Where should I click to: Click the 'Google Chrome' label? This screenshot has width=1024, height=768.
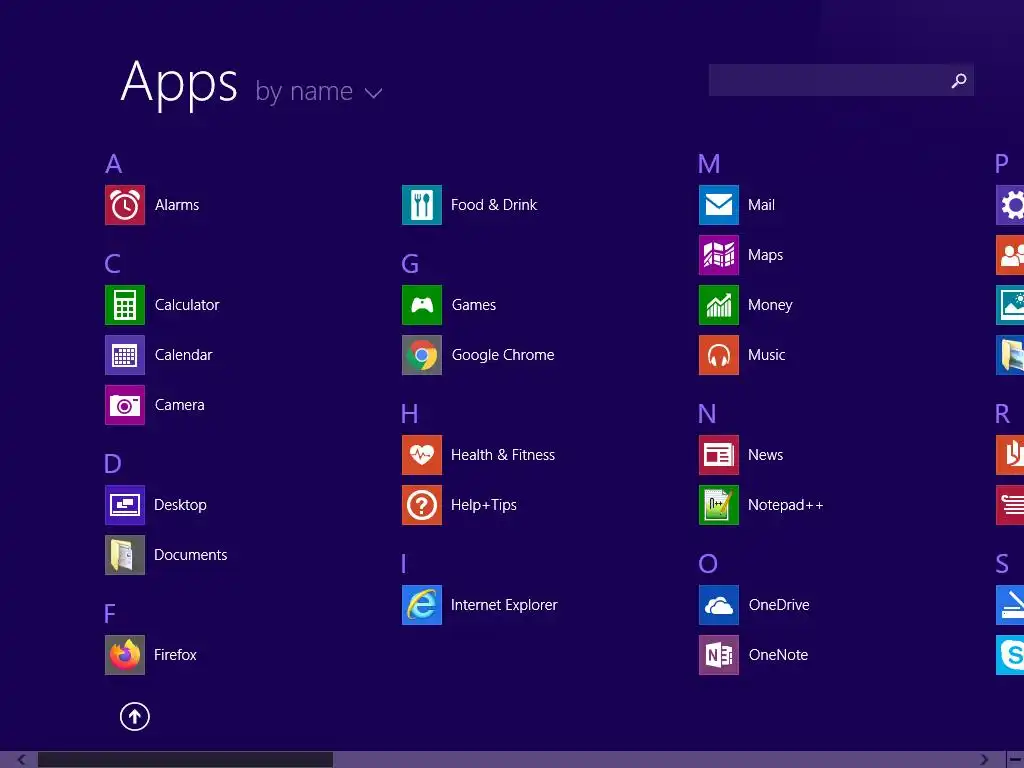(503, 355)
